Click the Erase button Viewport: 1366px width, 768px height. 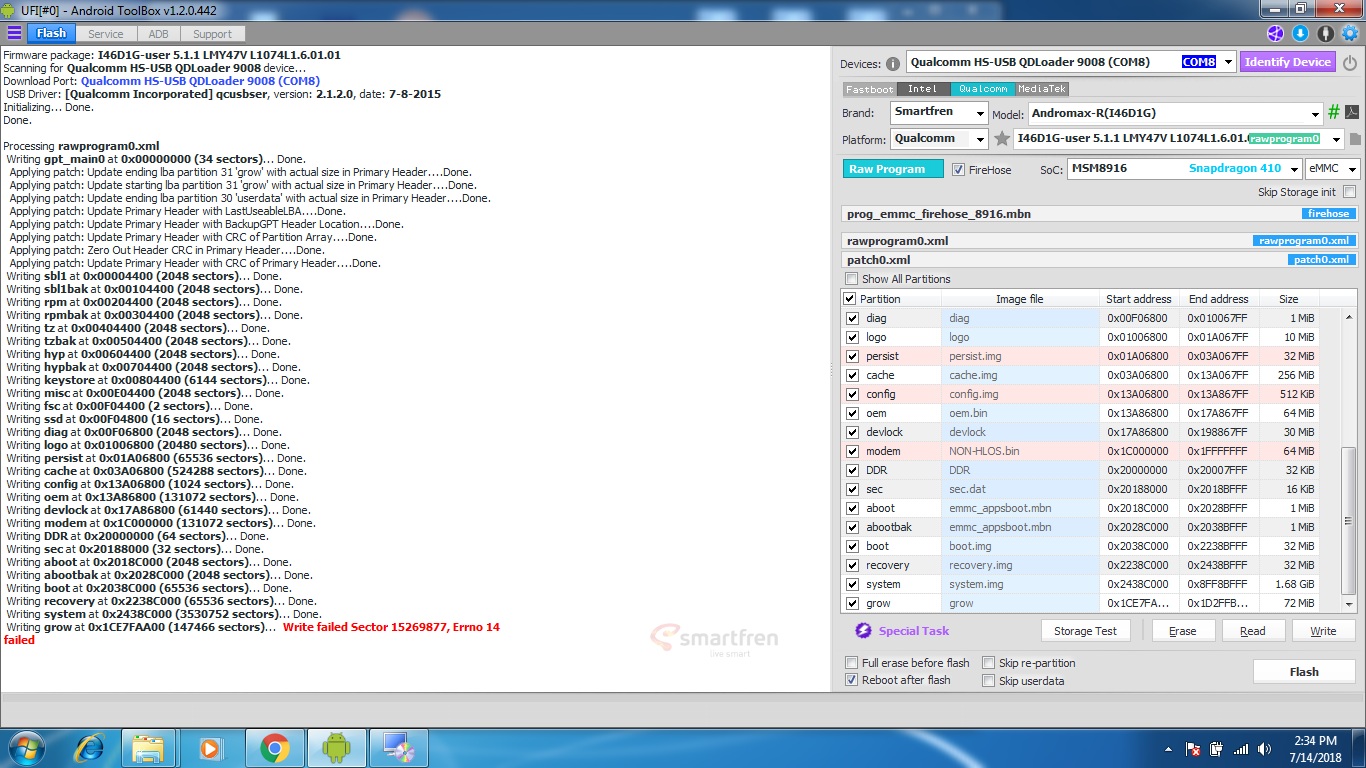tap(1183, 631)
